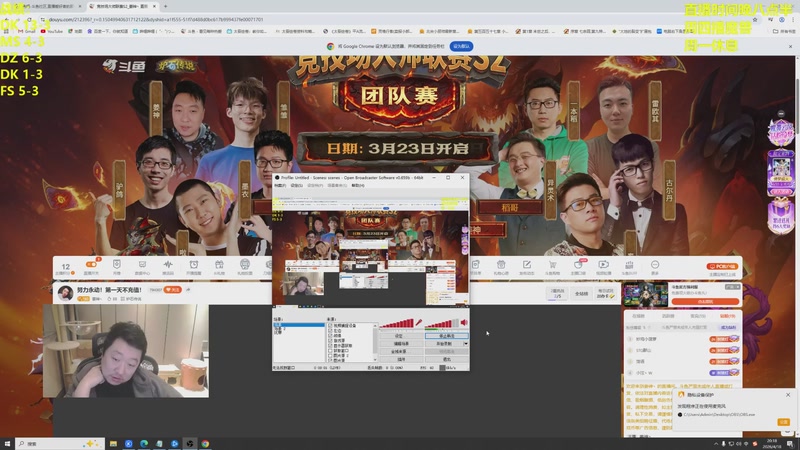The width and height of the screenshot is (800, 450).
Task: Click the purple gift box floating icon
Action: pos(781,217)
